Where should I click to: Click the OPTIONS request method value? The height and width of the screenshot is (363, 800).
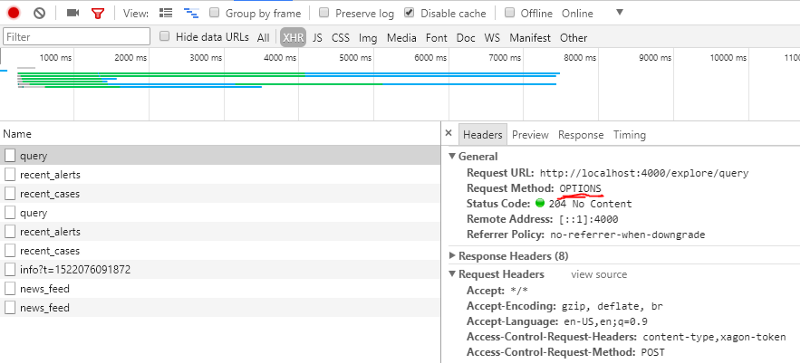pos(580,188)
